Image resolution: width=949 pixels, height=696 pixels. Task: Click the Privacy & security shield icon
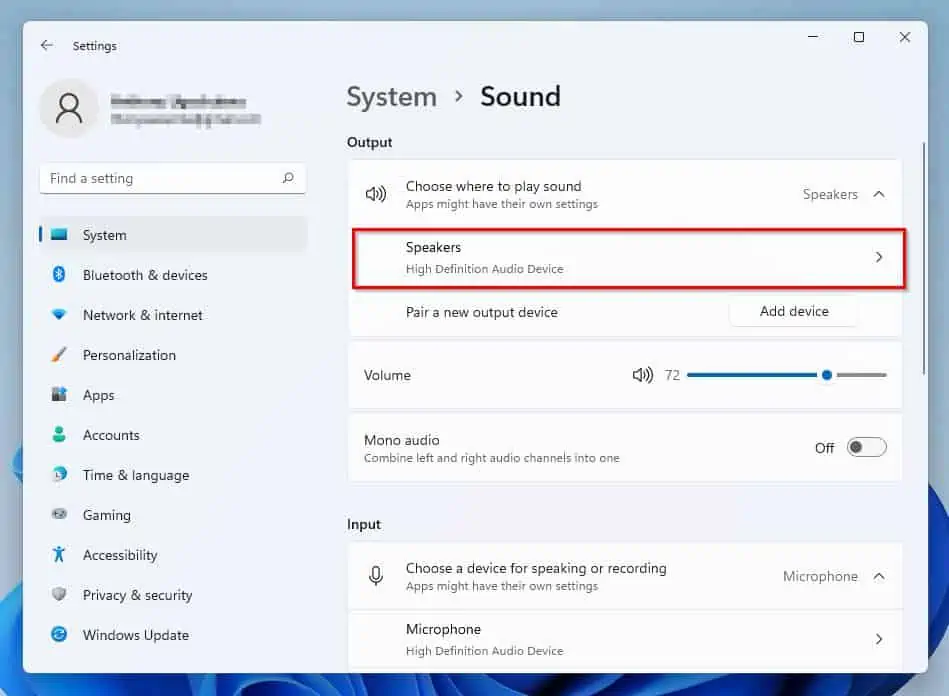(59, 594)
